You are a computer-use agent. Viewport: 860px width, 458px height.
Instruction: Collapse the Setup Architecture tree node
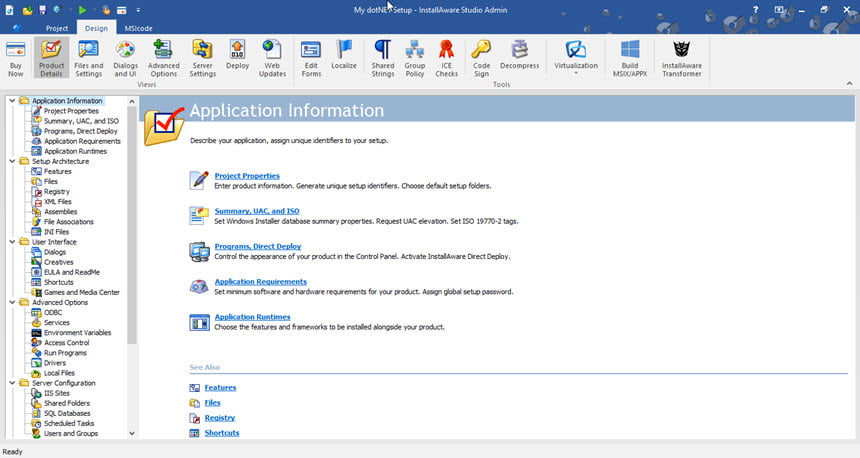pos(12,161)
